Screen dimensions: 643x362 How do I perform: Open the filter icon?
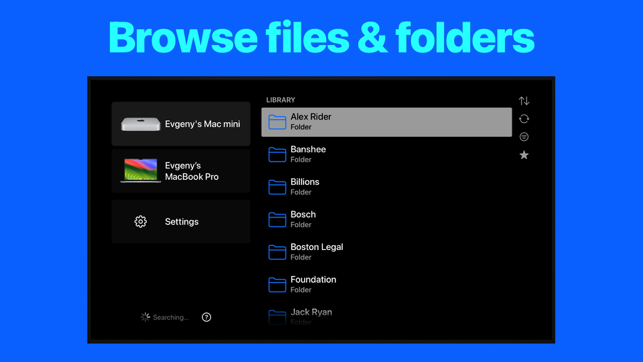click(524, 137)
